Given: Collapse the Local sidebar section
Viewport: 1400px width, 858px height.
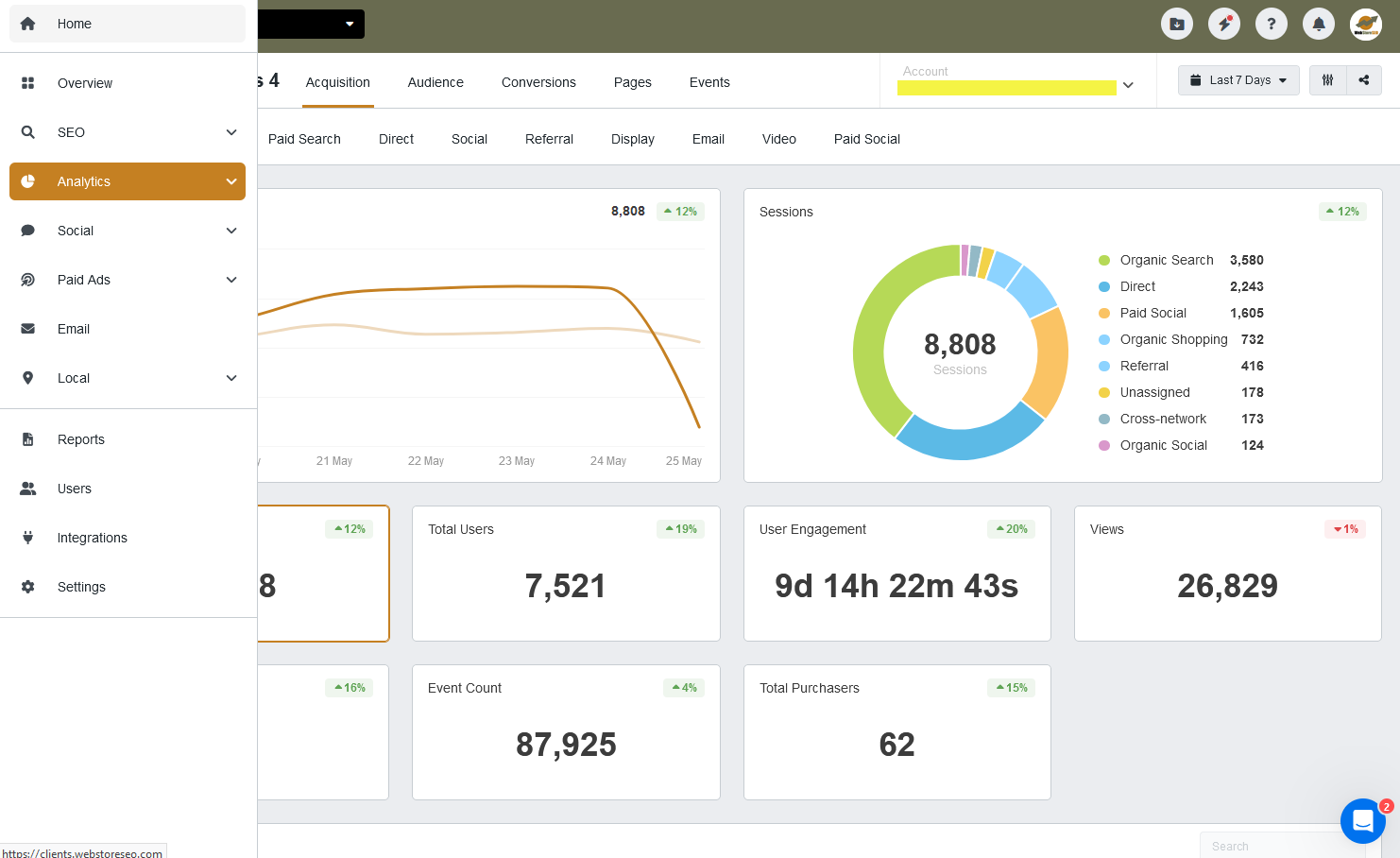Looking at the screenshot, I should coord(128,378).
